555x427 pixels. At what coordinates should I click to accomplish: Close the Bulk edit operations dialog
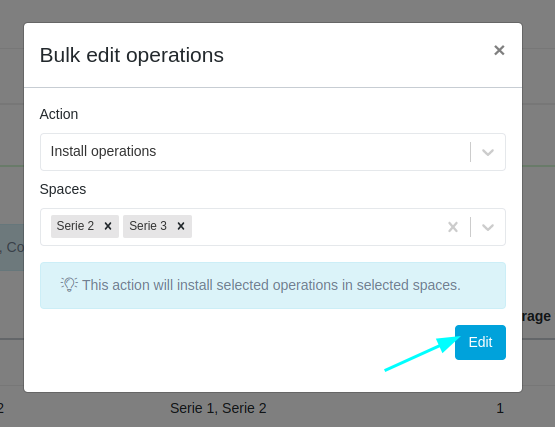click(x=499, y=50)
